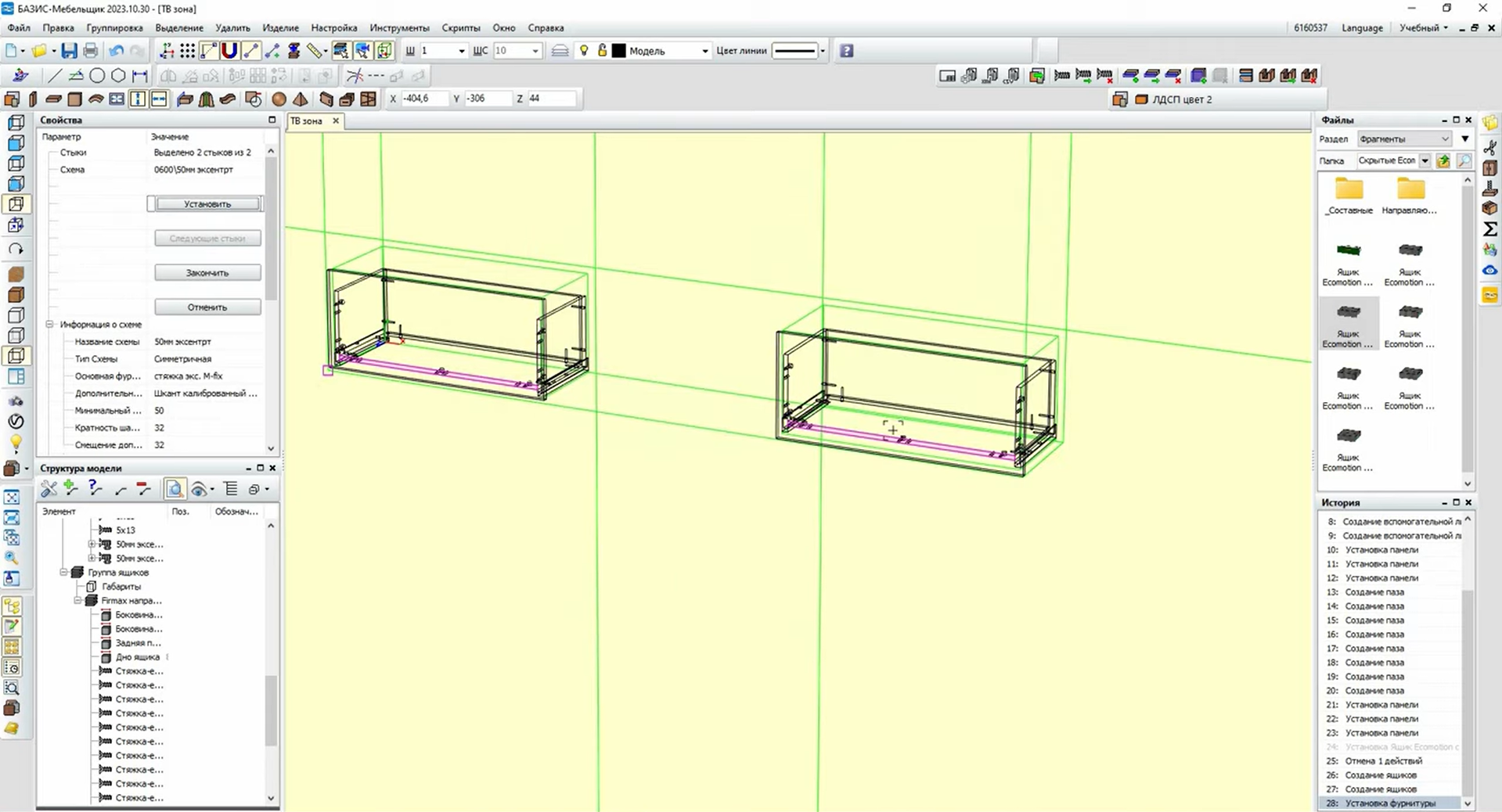Viewport: 1502px width, 812px height.
Task: Switch to the ТВ зона document tab
Action: (x=307, y=121)
